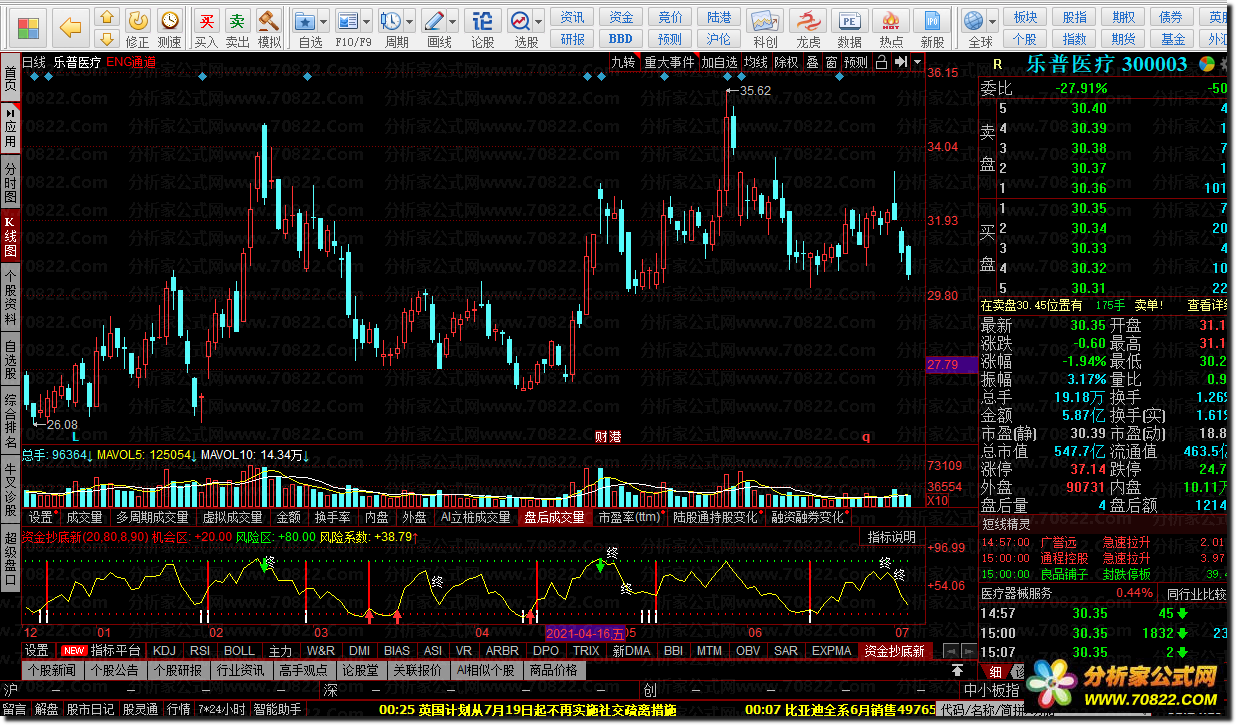Viewport: 1237px width, 725px height.
Task: Go back with the yellow left arrow
Action: point(70,27)
